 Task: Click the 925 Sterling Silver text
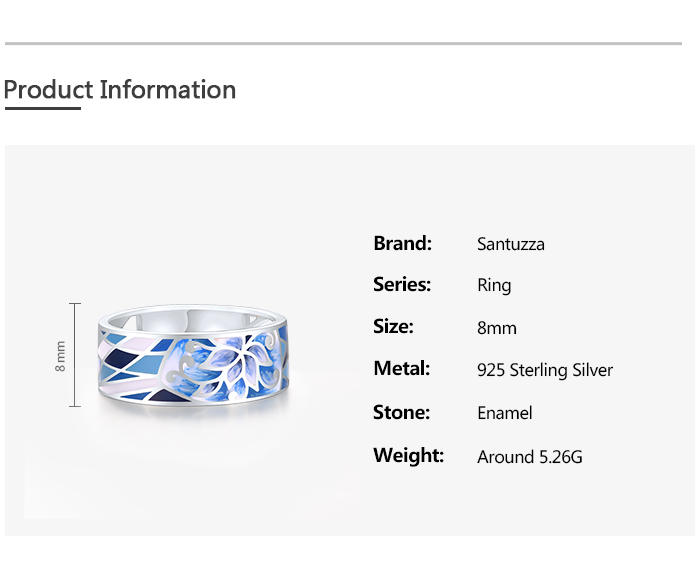pos(545,370)
